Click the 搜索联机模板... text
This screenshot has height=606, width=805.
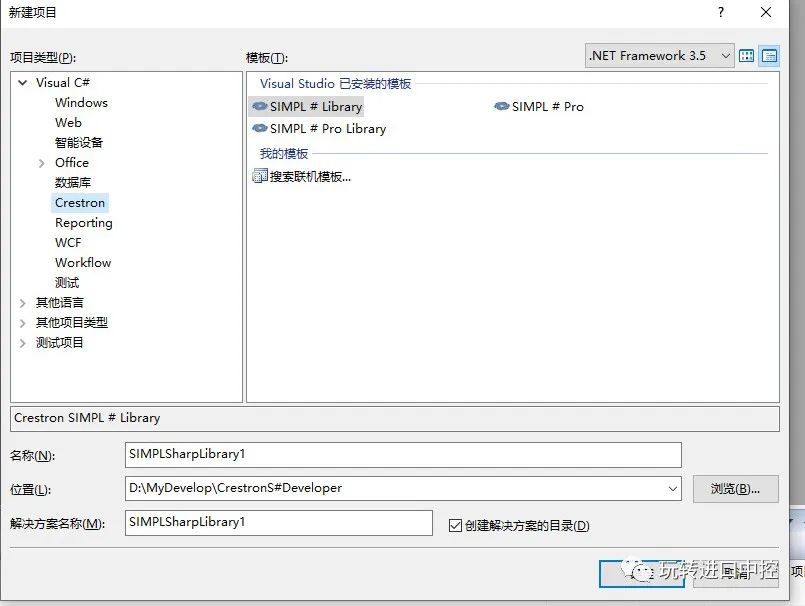(x=311, y=177)
